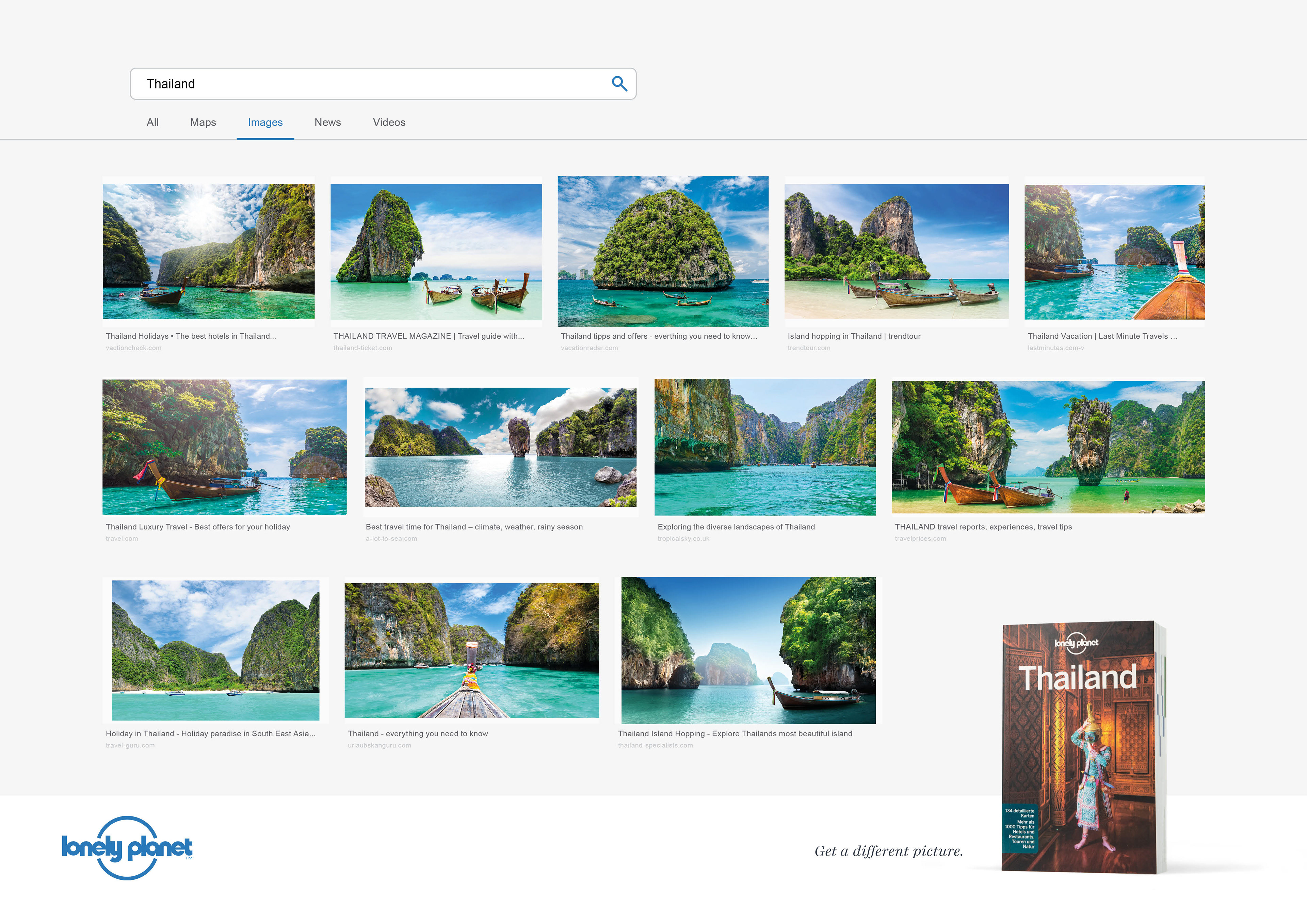Click the Thailand search input field
The image size is (1307, 924).
[383, 84]
